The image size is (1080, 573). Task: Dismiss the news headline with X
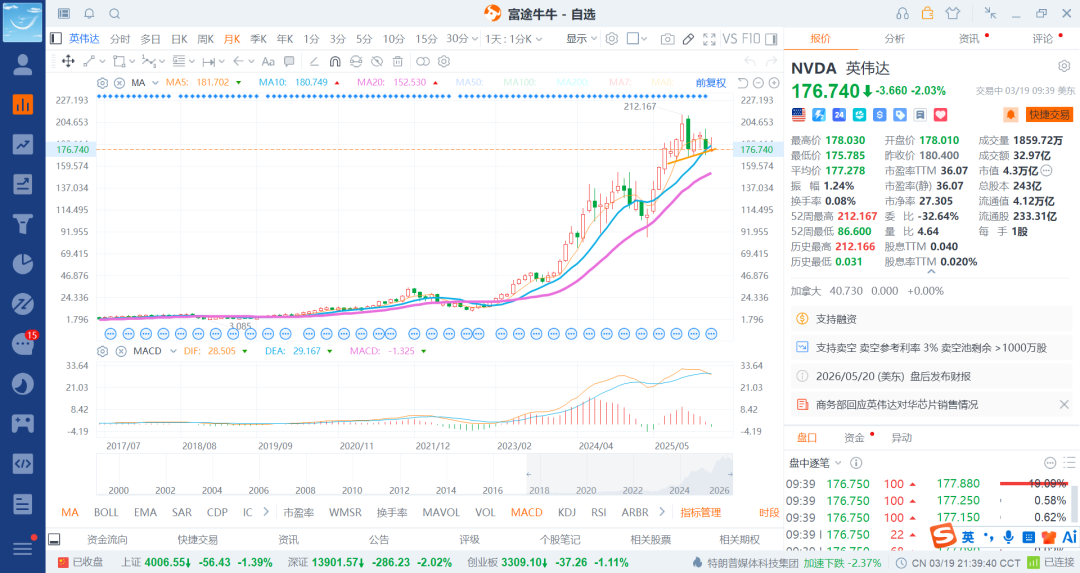(1064, 405)
